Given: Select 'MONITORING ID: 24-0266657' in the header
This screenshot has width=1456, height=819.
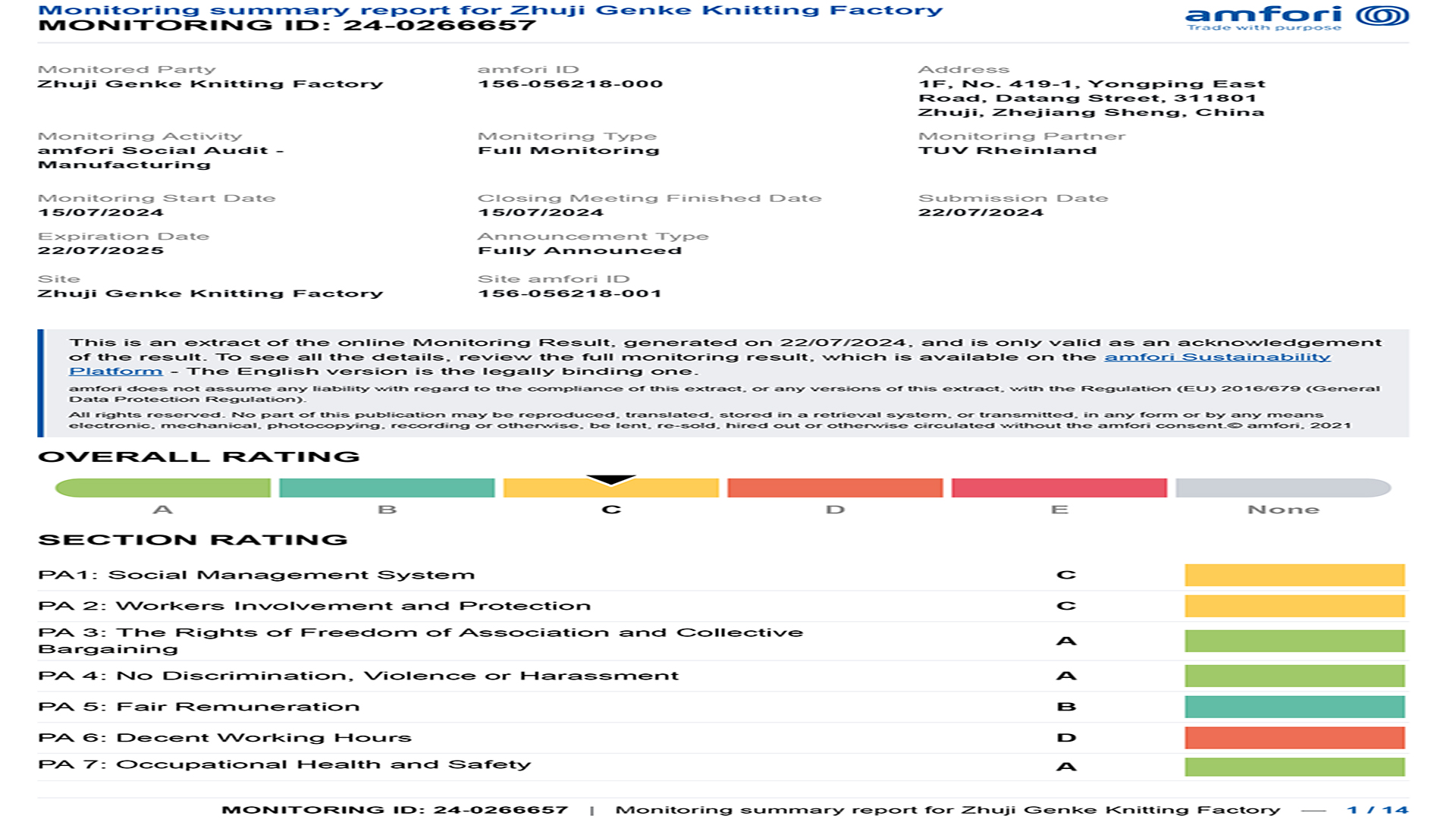Looking at the screenshot, I should [287, 25].
